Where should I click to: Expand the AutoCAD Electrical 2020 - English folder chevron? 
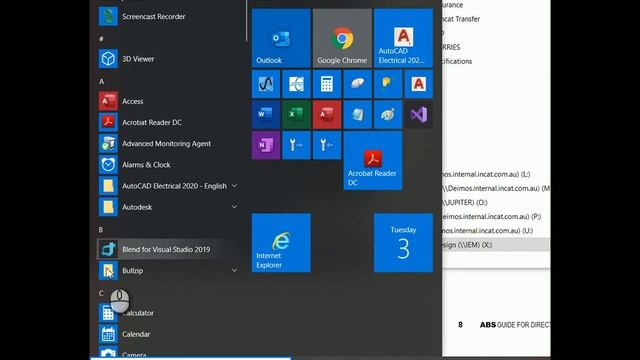234,186
